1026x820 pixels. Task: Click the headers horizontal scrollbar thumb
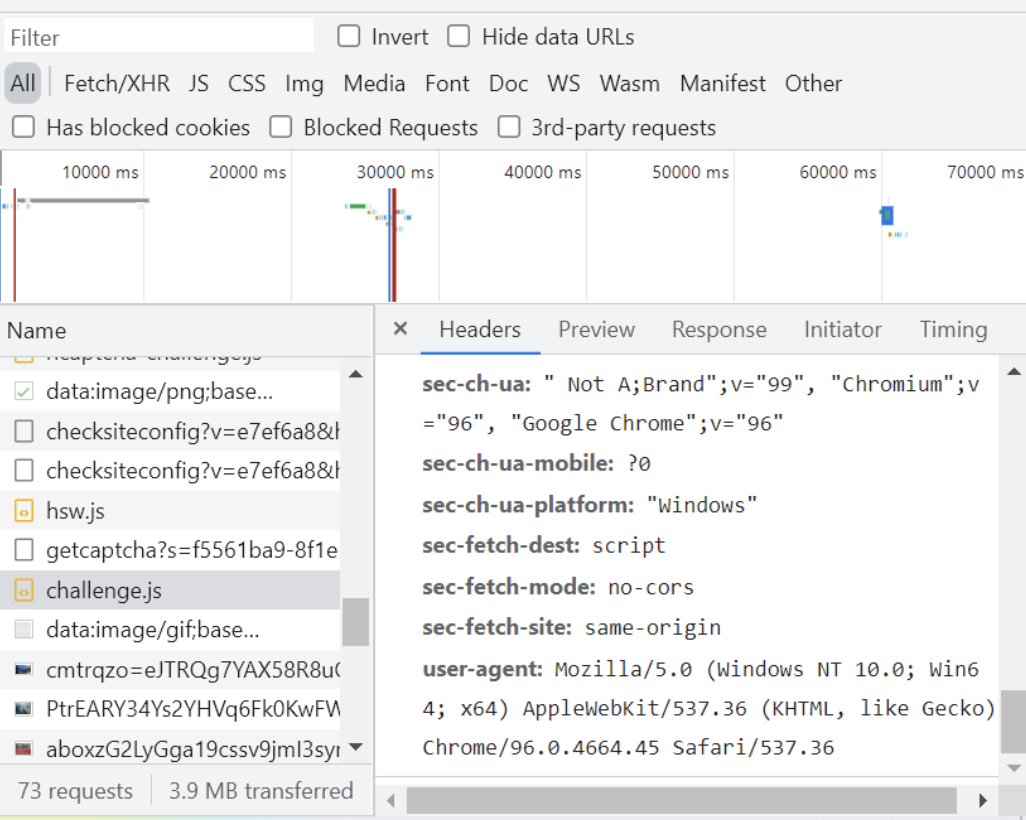tap(682, 800)
